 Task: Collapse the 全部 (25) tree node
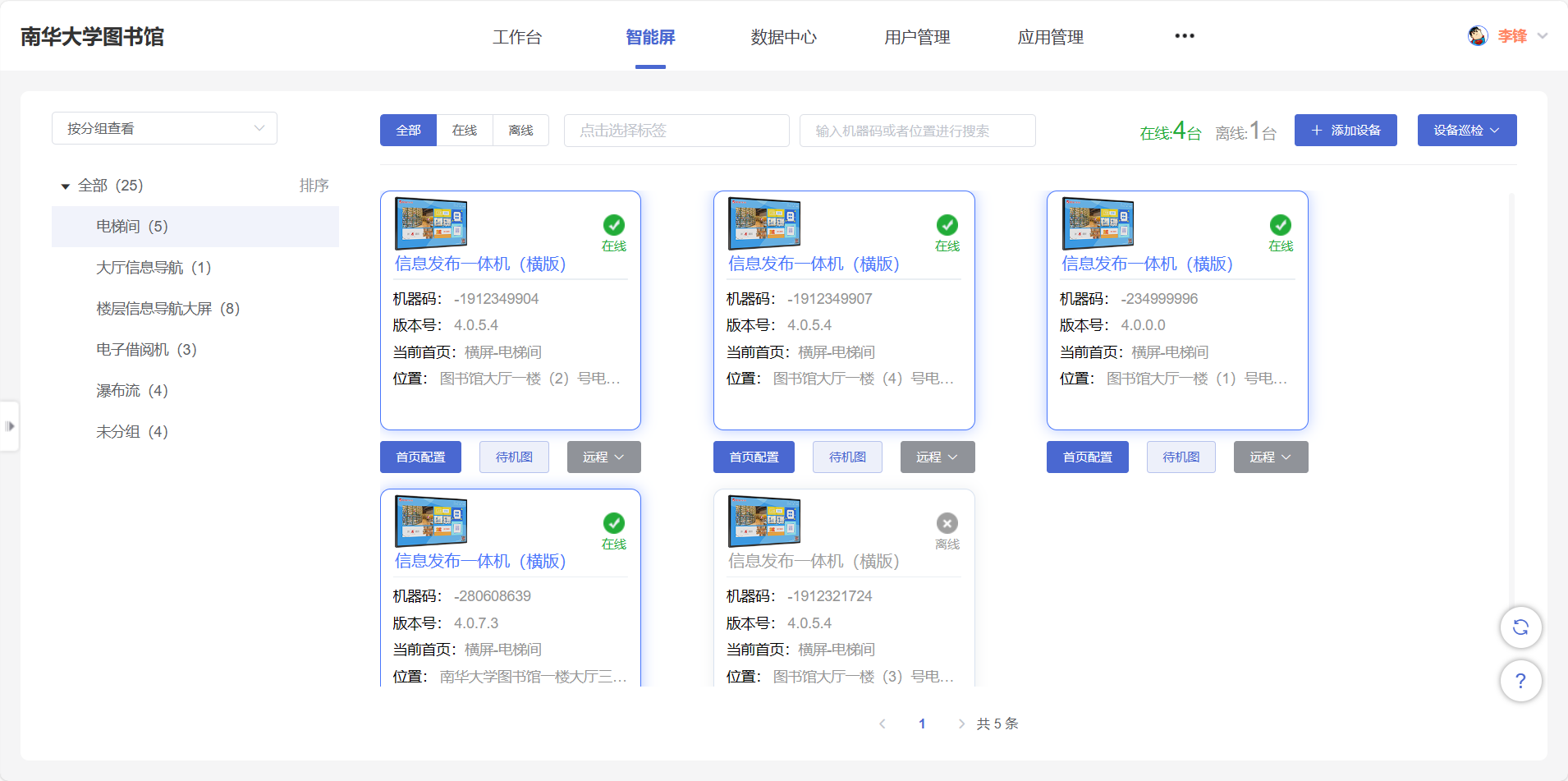66,186
